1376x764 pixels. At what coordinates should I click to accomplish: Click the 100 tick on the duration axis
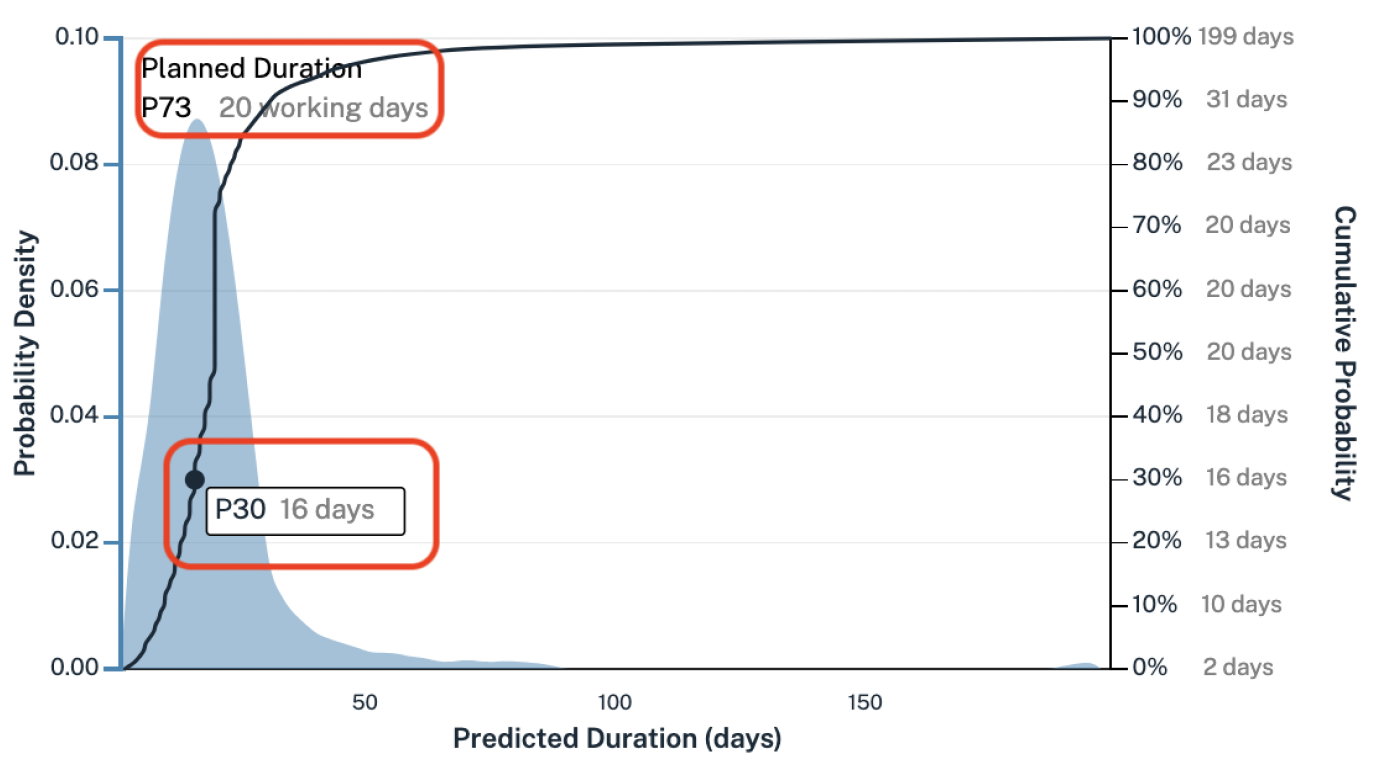(614, 702)
